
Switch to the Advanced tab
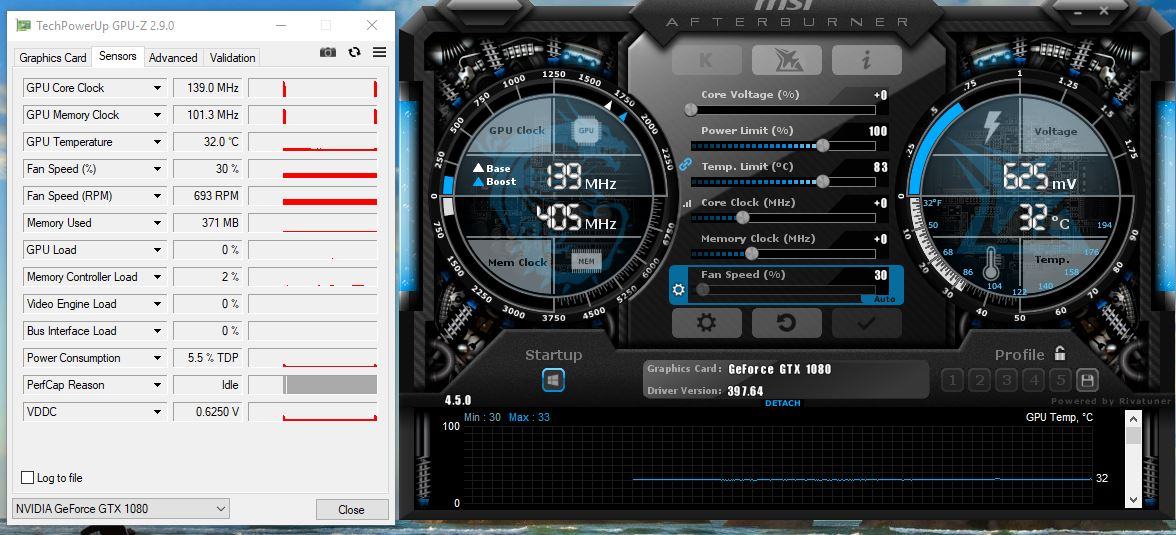(x=173, y=58)
